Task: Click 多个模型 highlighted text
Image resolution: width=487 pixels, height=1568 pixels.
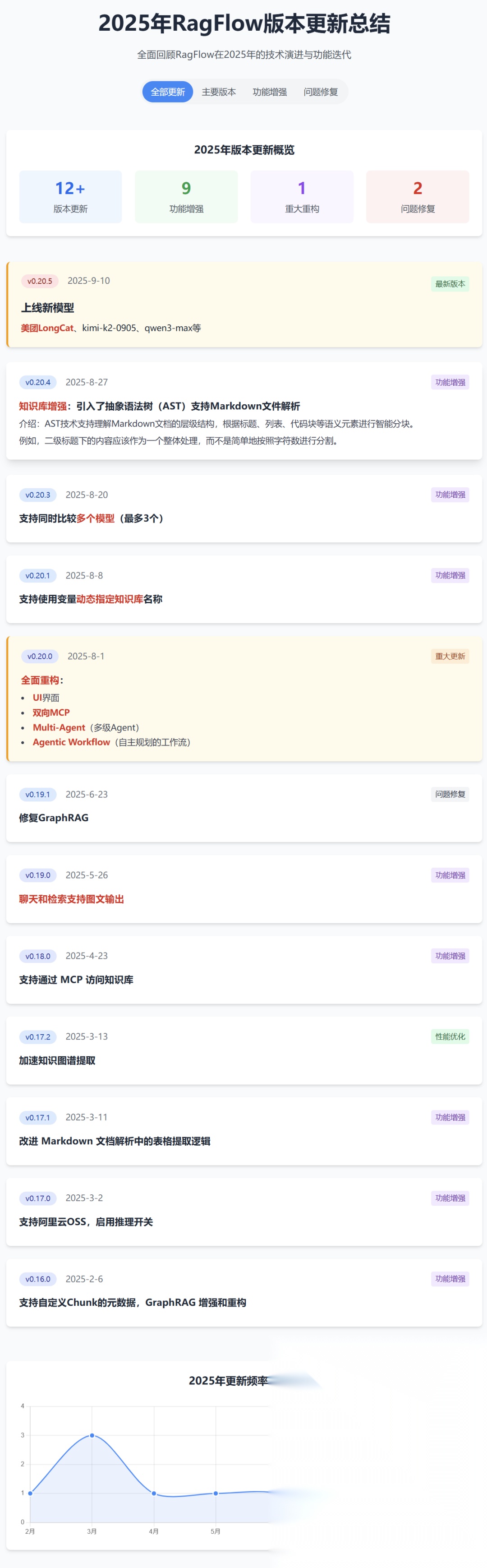Action: [x=96, y=518]
